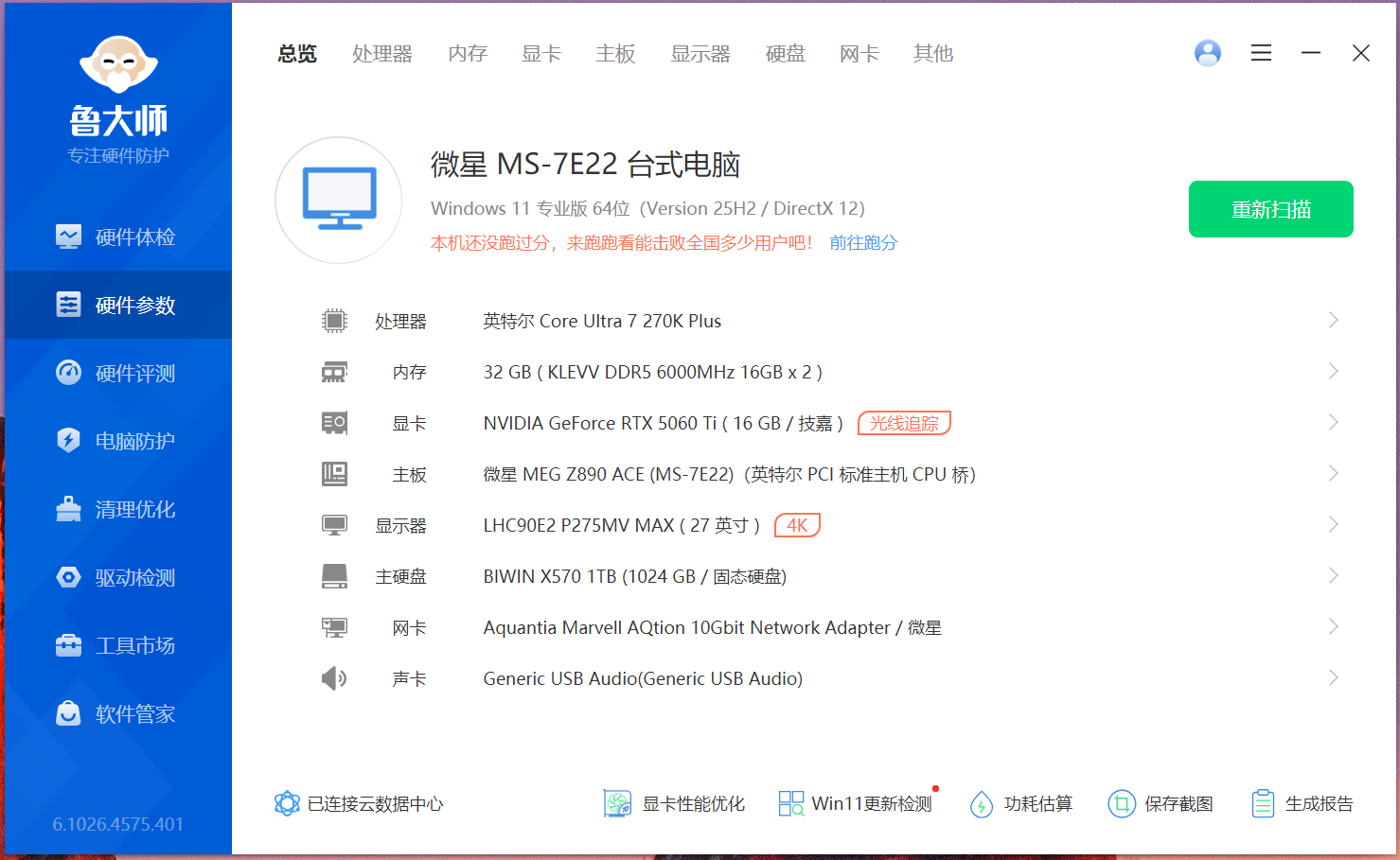Screen dimensions: 1400x860
Task: Click the 处理器 CPU chip icon
Action: click(x=334, y=321)
